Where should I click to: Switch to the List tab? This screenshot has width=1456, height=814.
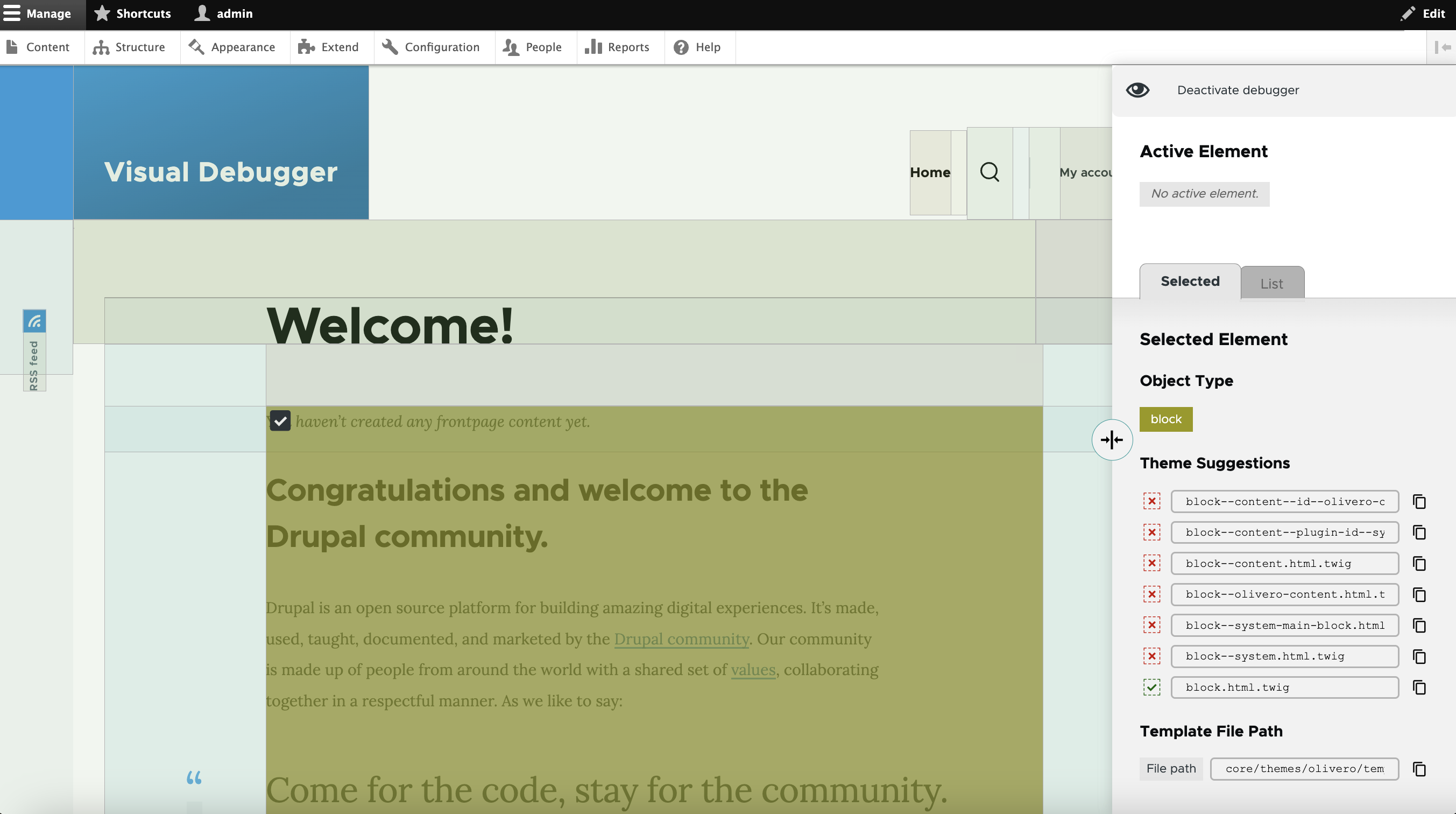[1272, 283]
